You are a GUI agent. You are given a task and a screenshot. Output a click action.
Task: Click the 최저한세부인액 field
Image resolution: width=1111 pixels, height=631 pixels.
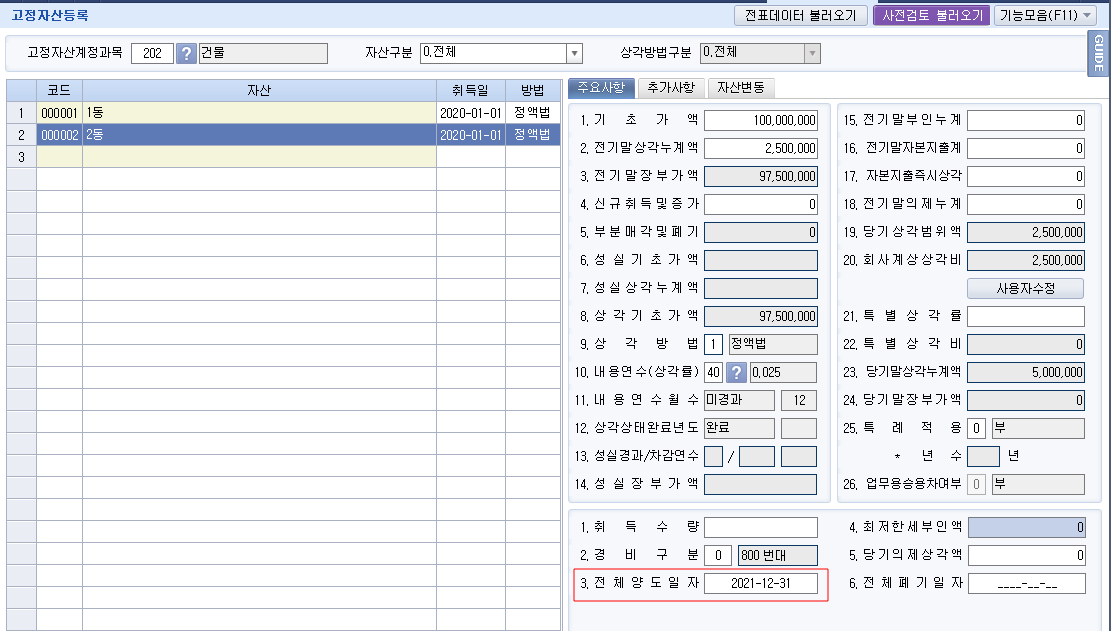click(x=1026, y=527)
